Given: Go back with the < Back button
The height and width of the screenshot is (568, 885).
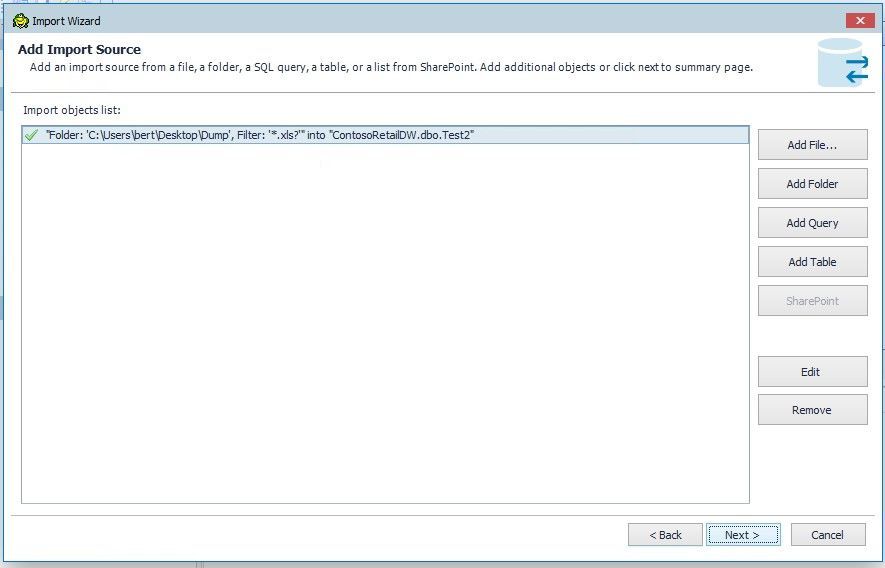Looking at the screenshot, I should (665, 535).
